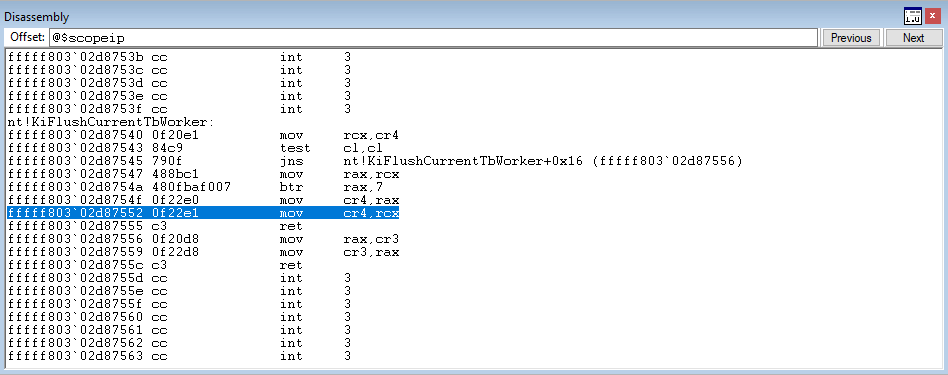Select the btr rax,7 instruction line

pos(195,187)
